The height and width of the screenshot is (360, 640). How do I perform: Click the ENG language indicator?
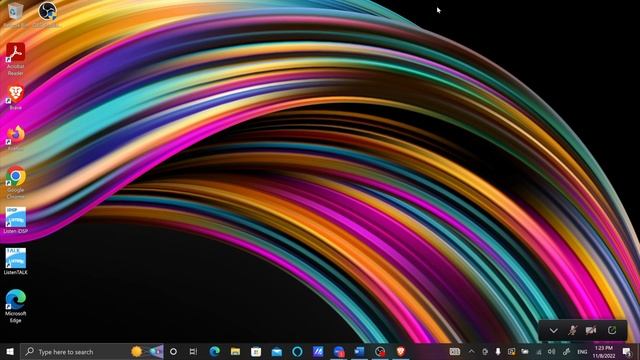click(582, 352)
